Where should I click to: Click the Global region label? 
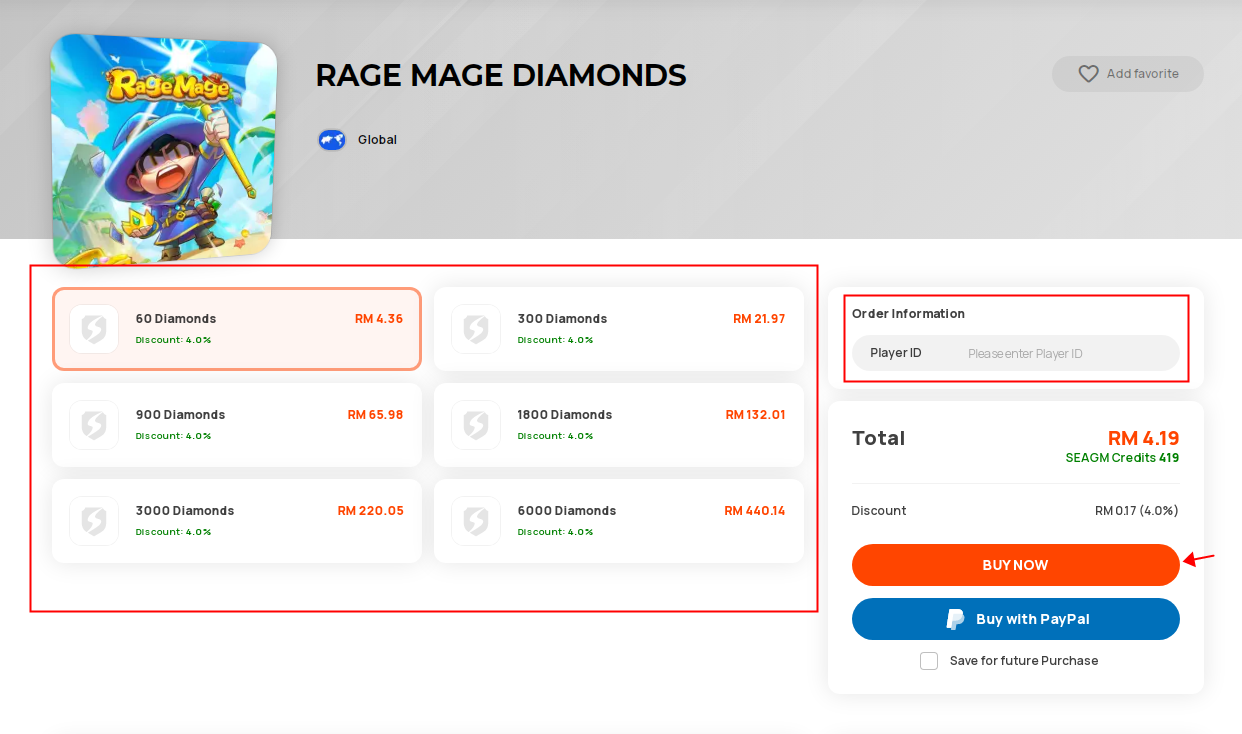pyautogui.click(x=377, y=140)
